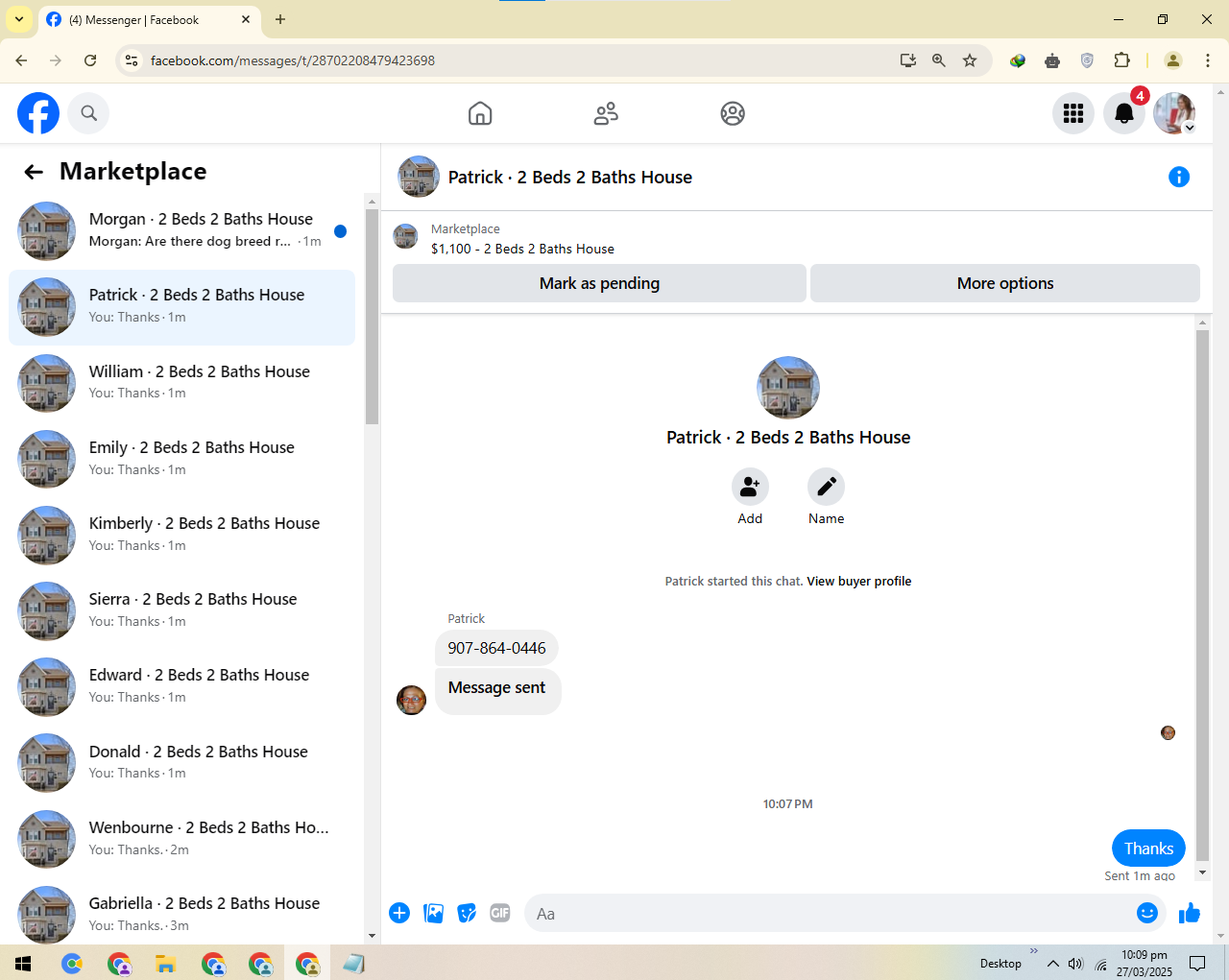This screenshot has height=980, width=1229.
Task: Click the Facebook search magnifier icon
Action: (88, 113)
